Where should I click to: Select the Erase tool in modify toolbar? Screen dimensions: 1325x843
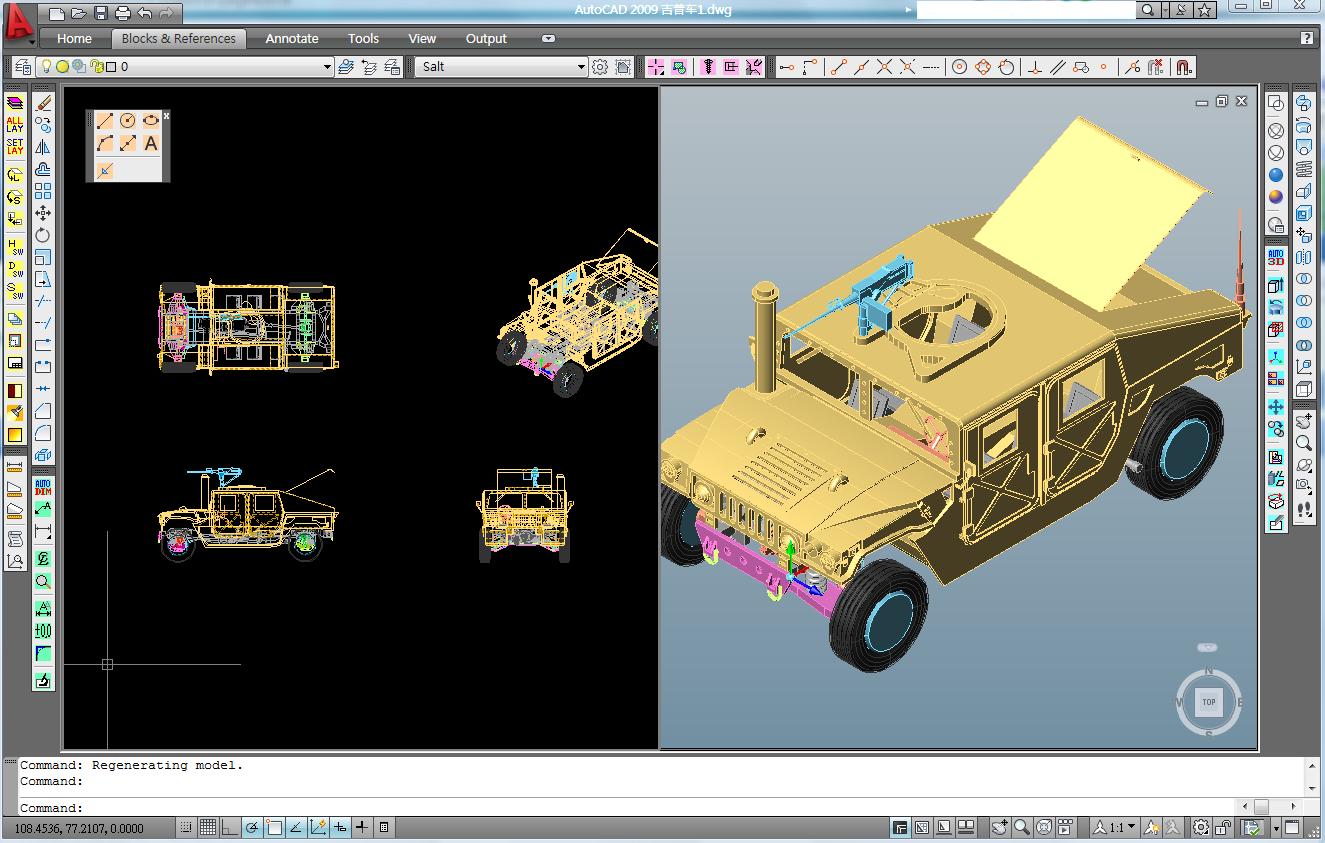[43, 103]
